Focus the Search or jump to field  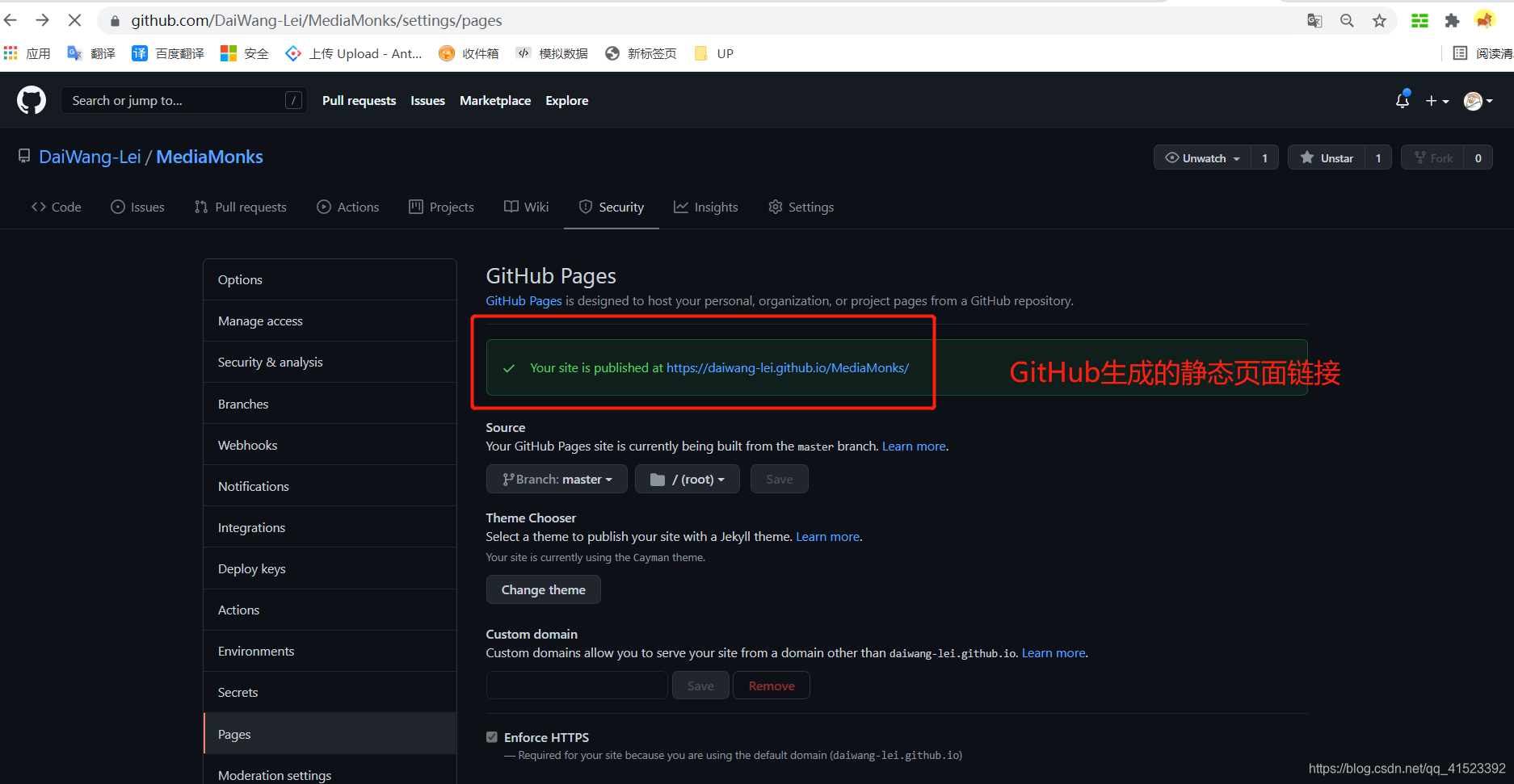click(184, 100)
